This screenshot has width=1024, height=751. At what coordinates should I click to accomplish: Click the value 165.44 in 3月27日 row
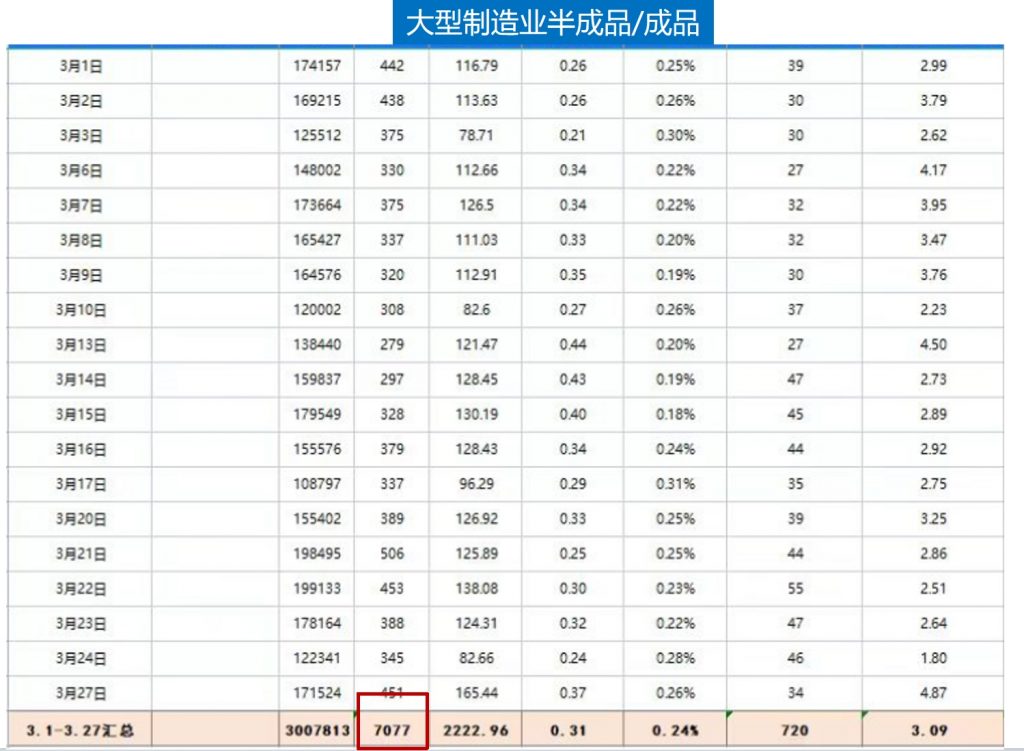(477, 693)
